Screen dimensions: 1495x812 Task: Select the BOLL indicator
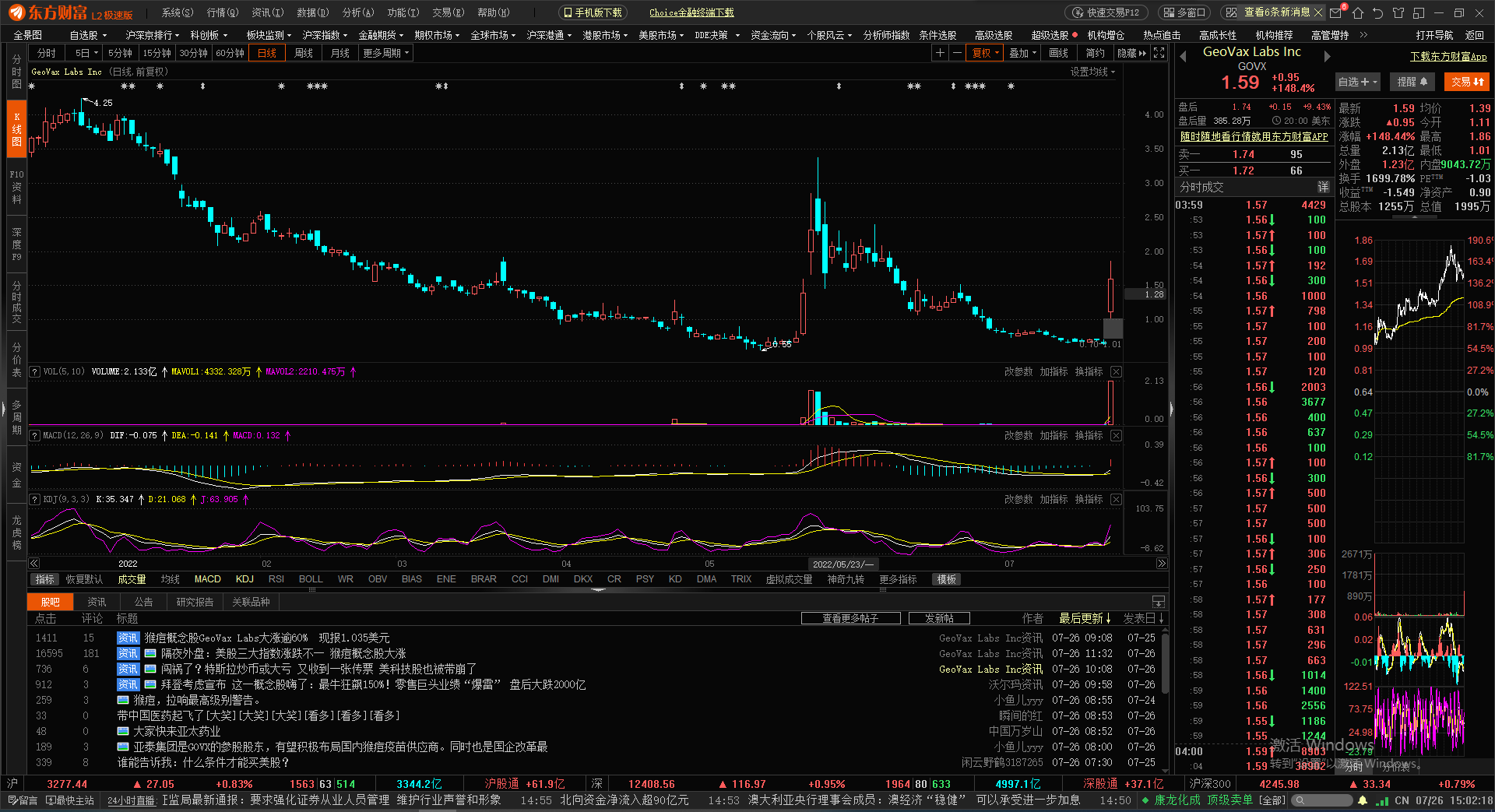point(311,579)
